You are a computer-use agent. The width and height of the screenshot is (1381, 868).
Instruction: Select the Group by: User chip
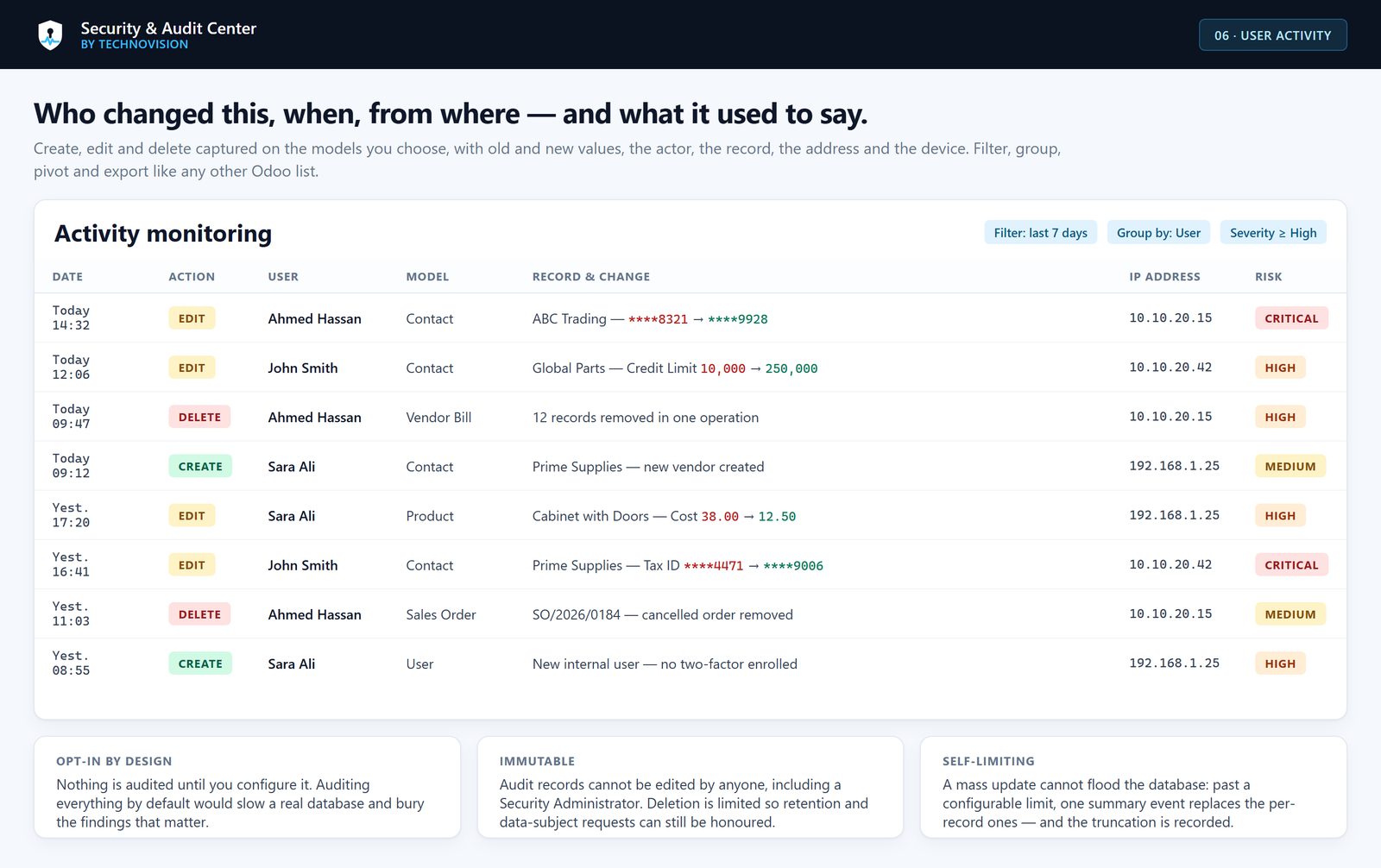click(1158, 233)
